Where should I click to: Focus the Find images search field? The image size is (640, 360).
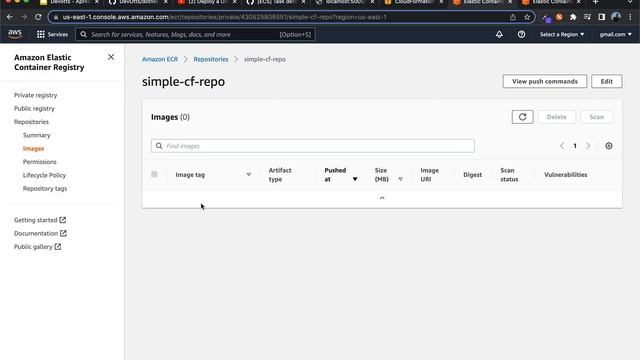tap(313, 146)
